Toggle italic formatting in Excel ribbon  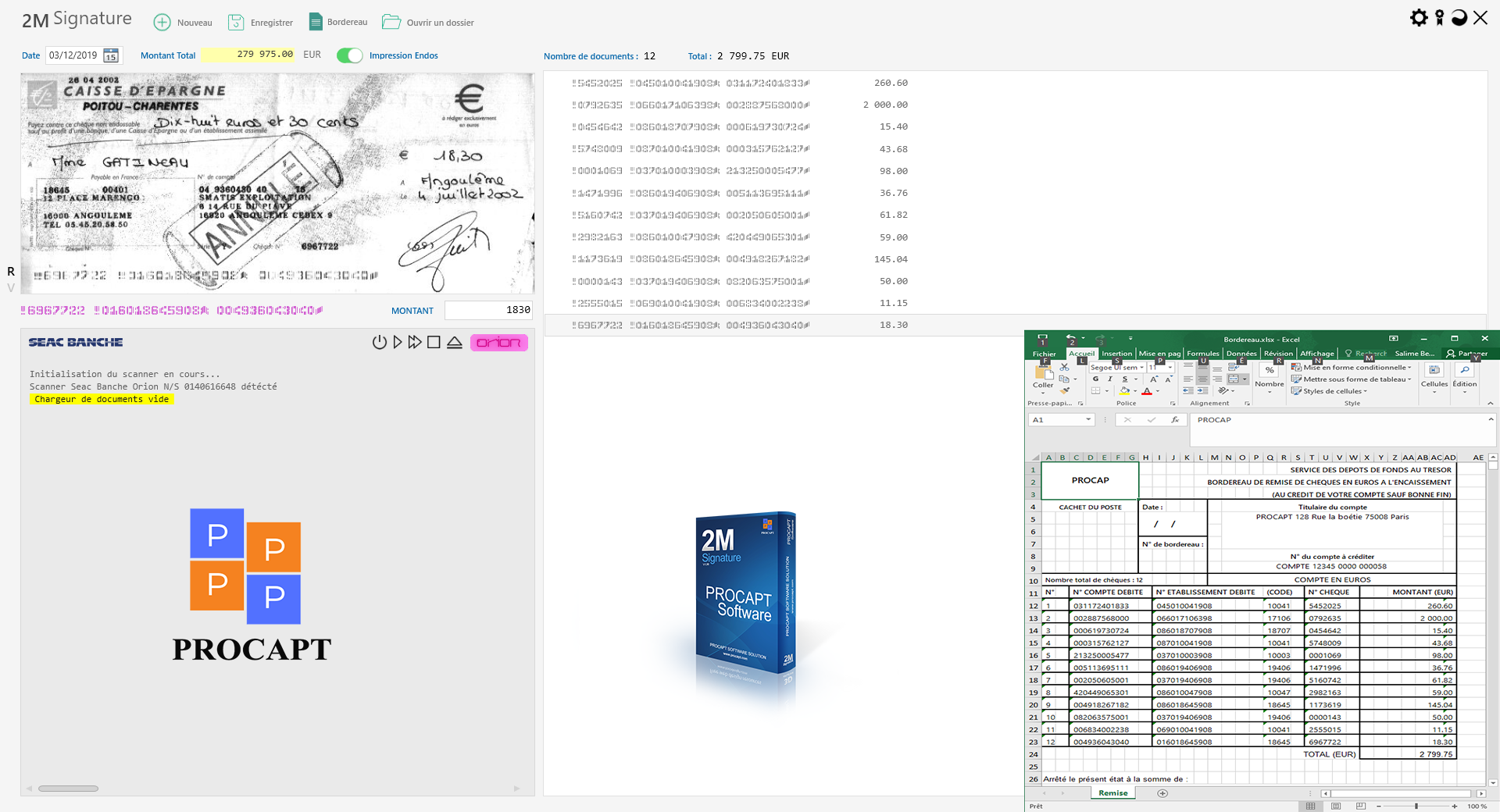pos(1110,379)
